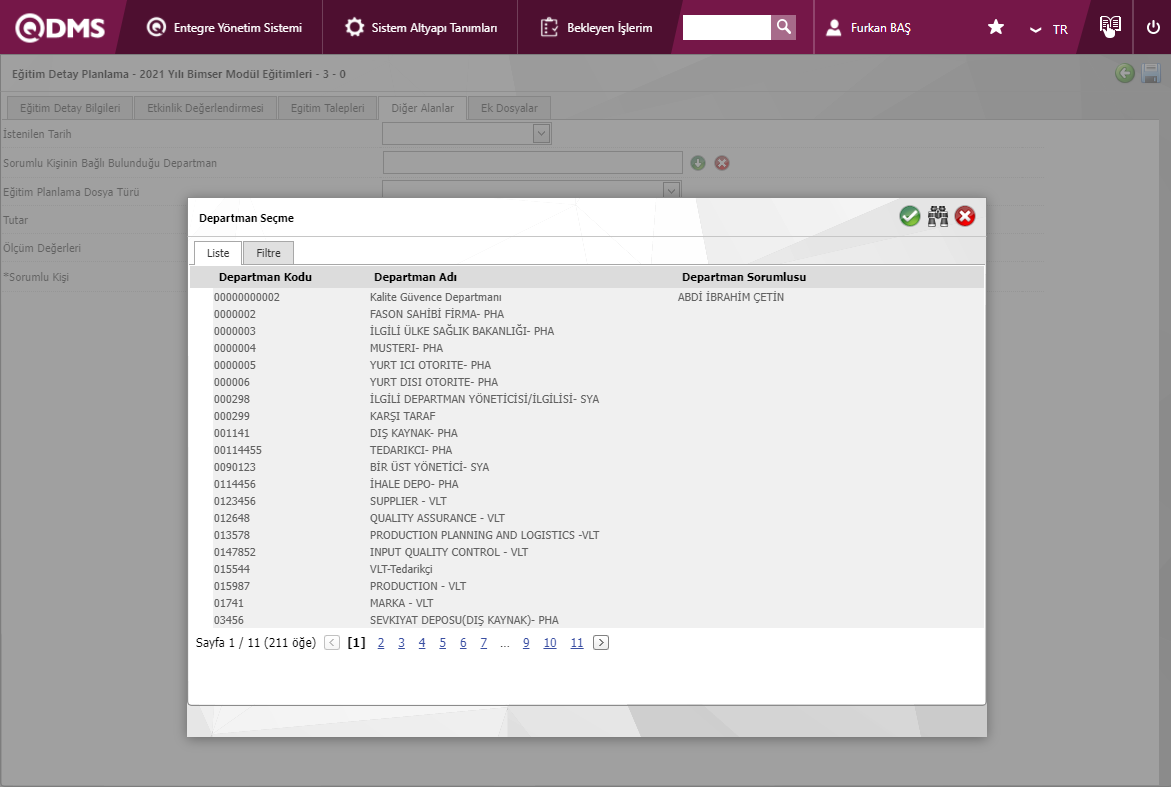The width and height of the screenshot is (1171, 787).
Task: Click the top bar search field
Action: click(727, 28)
